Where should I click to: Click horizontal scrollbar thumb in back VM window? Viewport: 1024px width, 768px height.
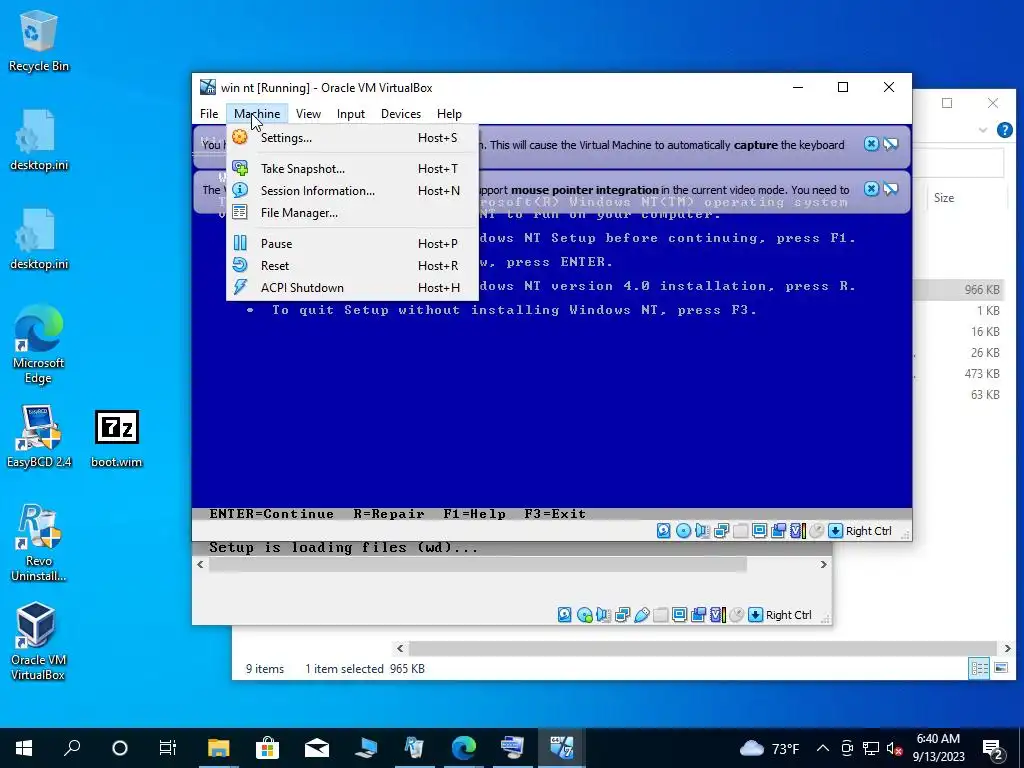click(x=477, y=564)
